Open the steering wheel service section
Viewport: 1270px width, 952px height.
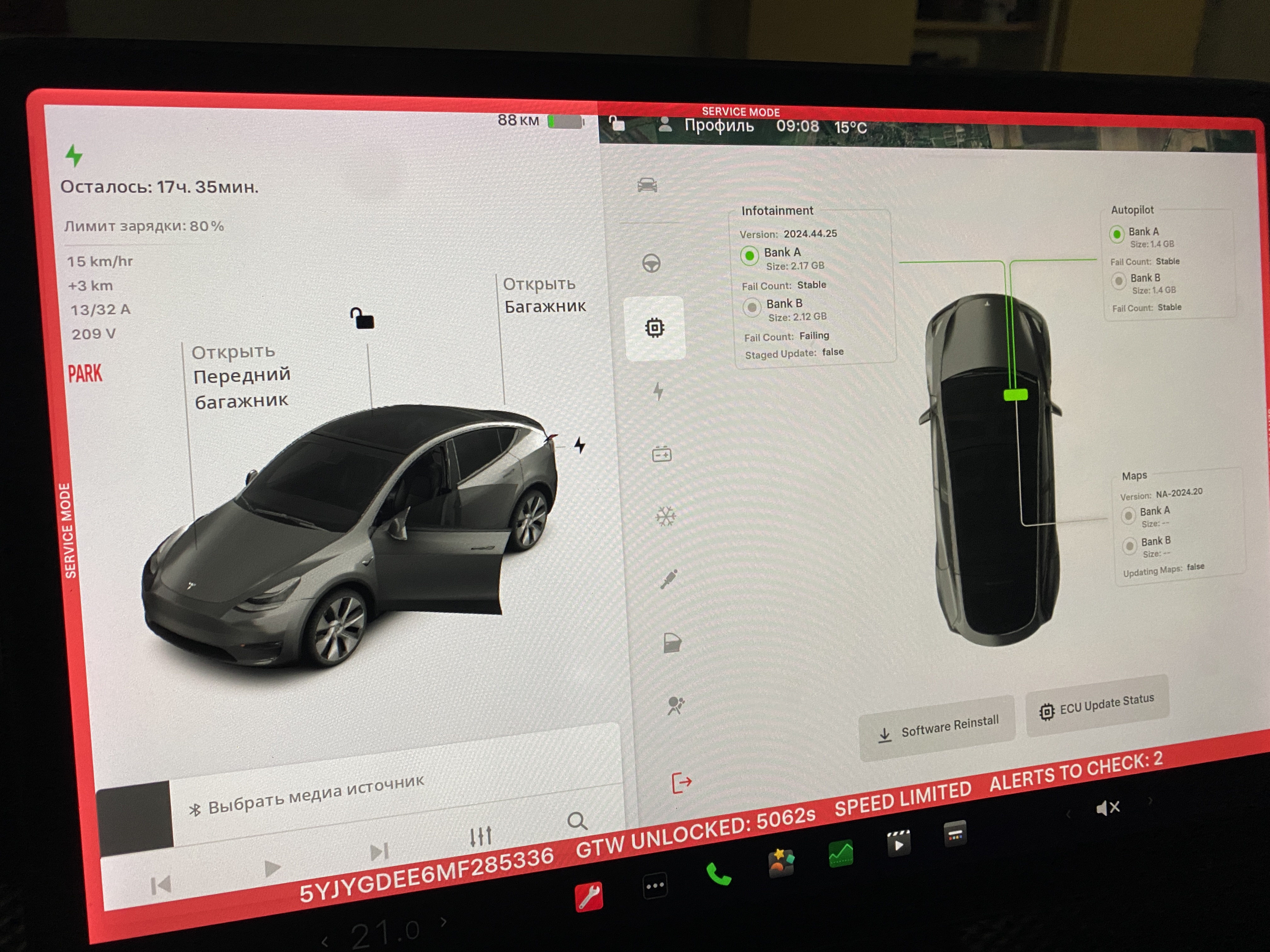[651, 263]
